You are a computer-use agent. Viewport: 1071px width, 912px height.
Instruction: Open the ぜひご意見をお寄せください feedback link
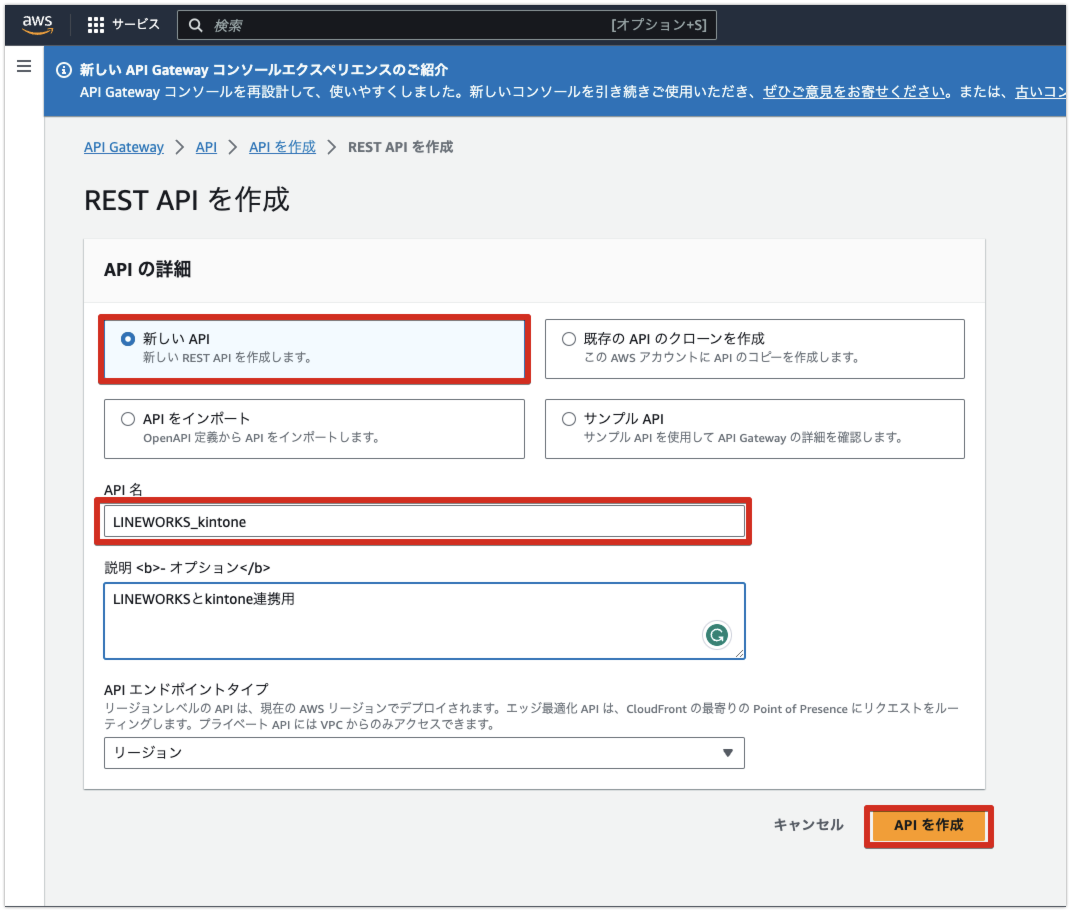(x=854, y=92)
